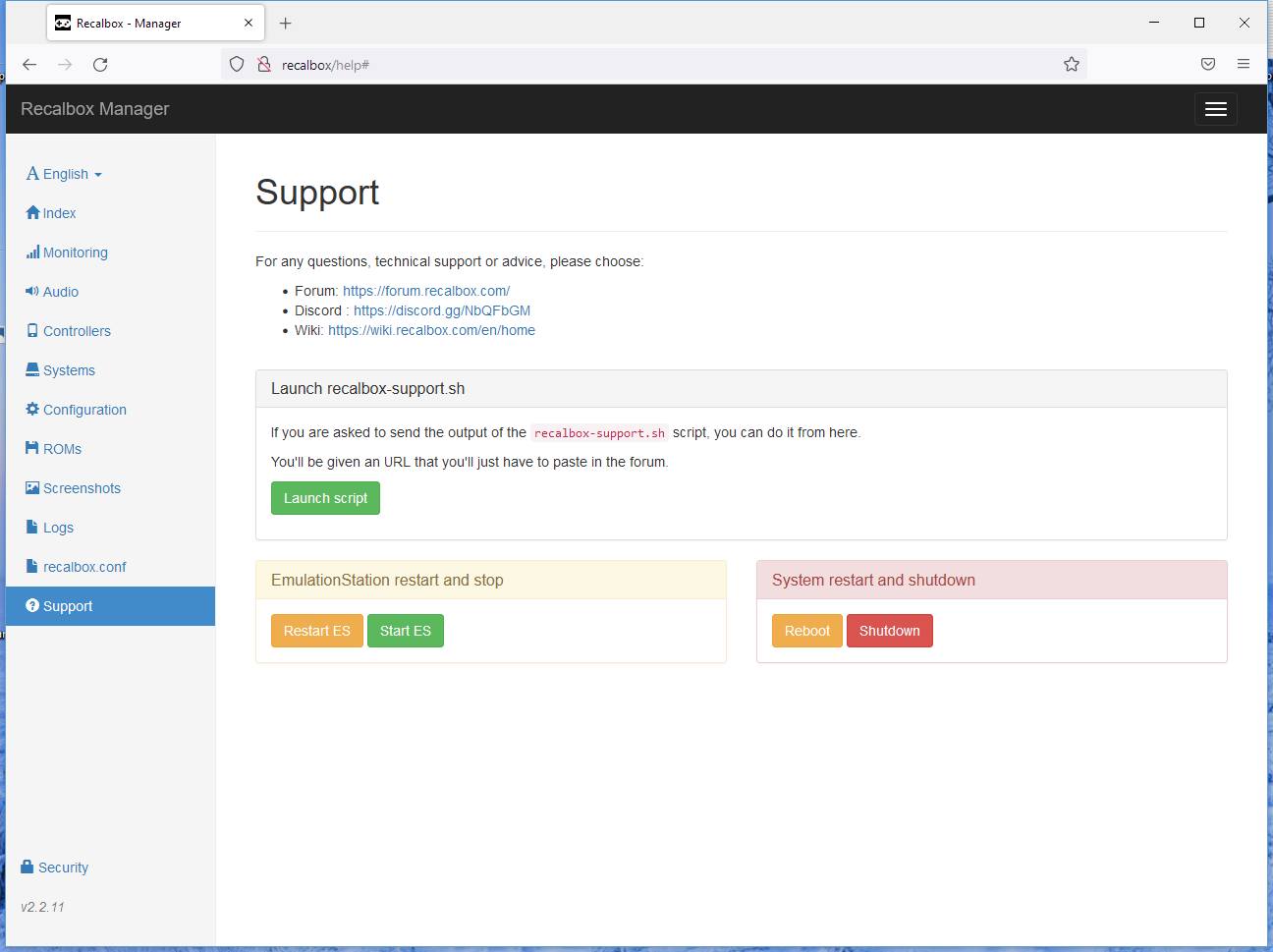Viewport: 1273px width, 952px height.
Task: Click the speaker icon beside Audio
Action: tap(32, 291)
